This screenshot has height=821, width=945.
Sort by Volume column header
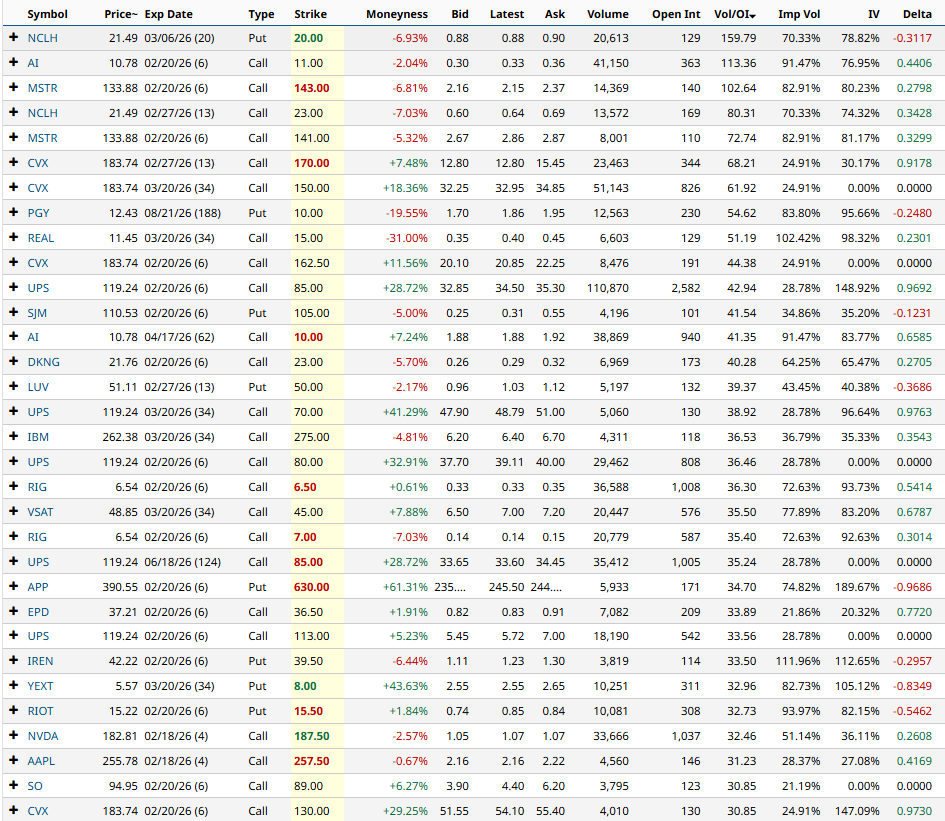tap(608, 14)
